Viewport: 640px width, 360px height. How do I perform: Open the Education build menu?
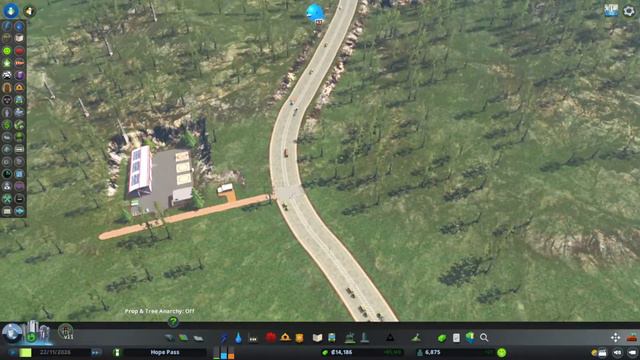[317, 338]
